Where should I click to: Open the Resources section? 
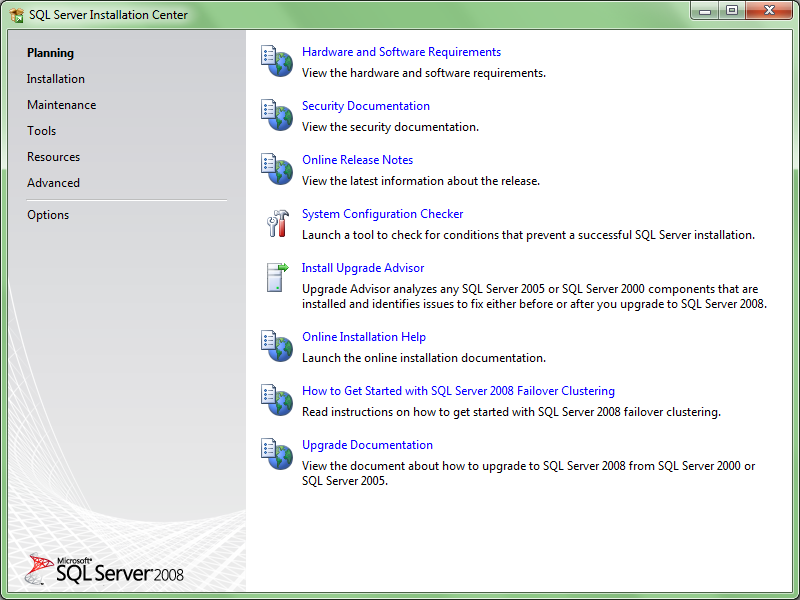53,156
